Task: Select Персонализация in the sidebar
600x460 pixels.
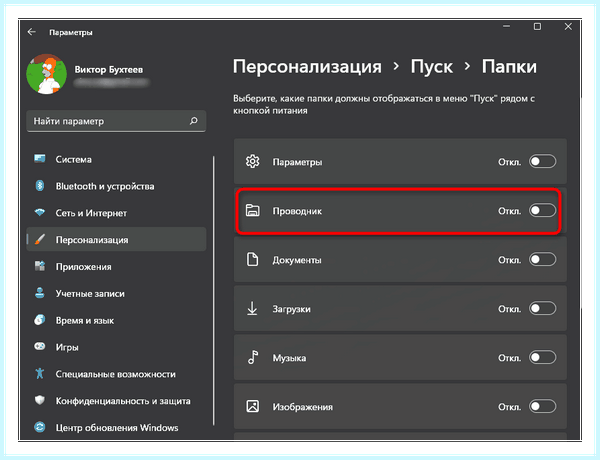Action: (116, 240)
